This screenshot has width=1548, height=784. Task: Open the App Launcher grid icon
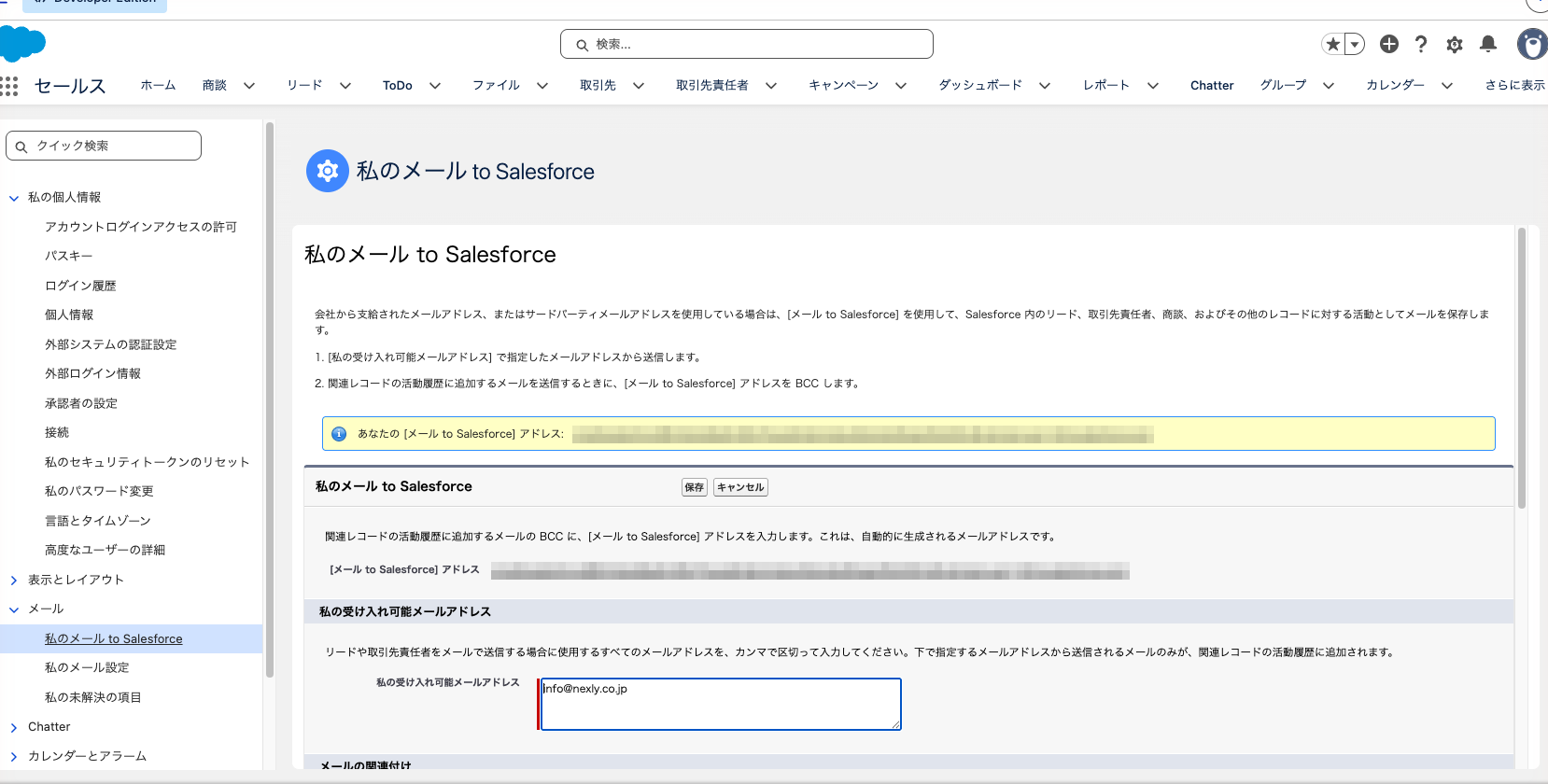pos(9,86)
